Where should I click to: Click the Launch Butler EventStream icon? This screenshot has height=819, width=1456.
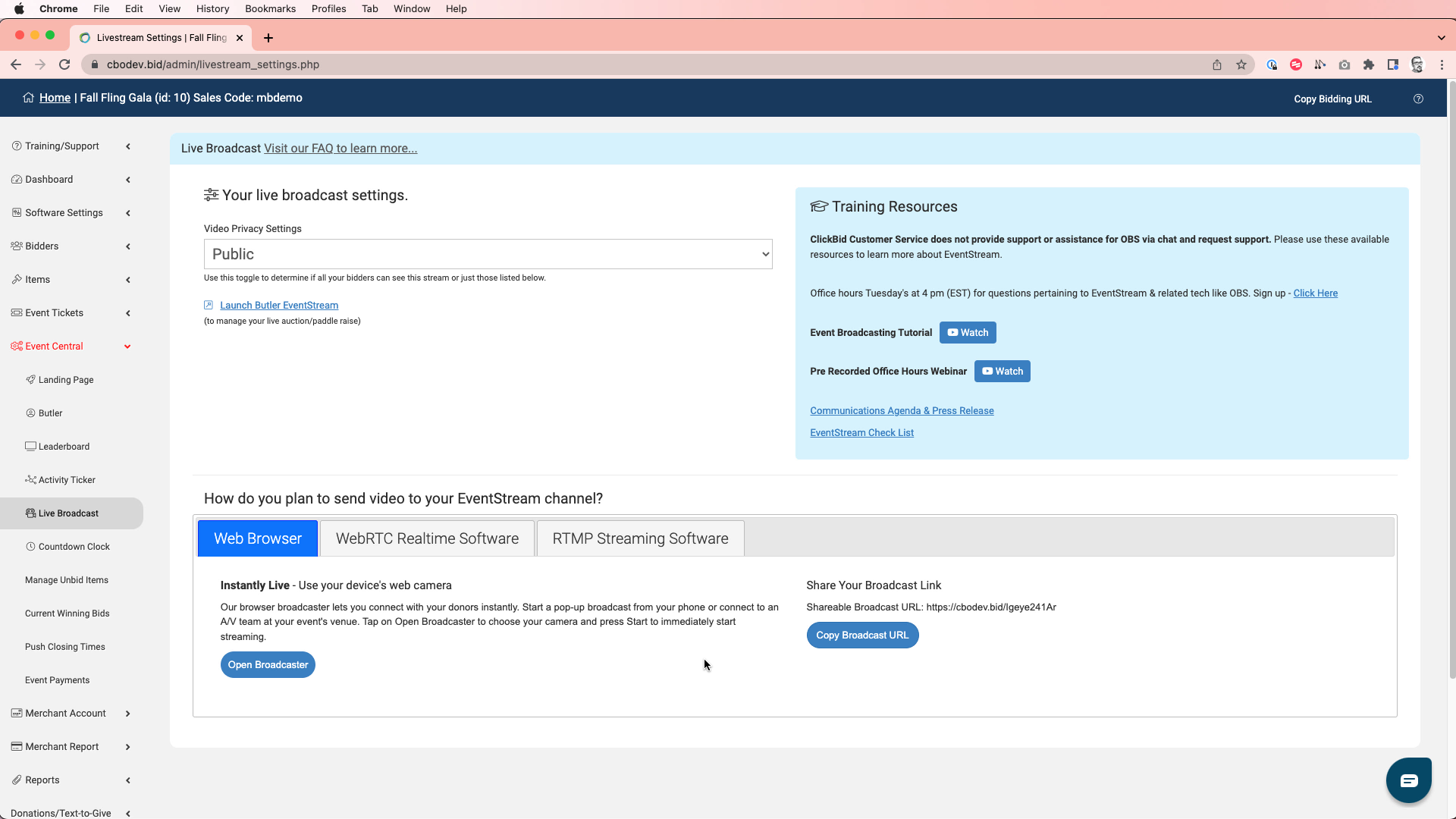click(x=209, y=305)
